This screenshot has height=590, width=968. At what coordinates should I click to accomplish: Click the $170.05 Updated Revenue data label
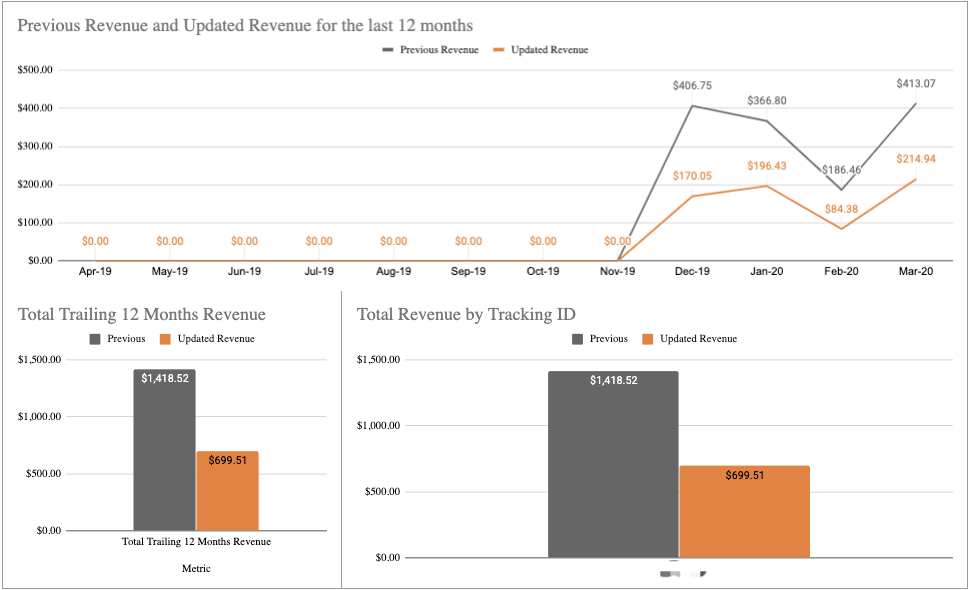click(x=692, y=176)
